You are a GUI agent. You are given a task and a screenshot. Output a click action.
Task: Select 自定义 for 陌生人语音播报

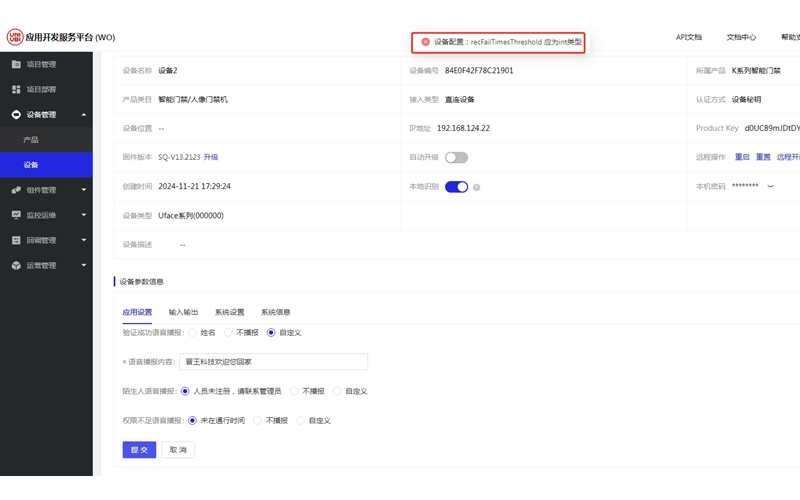click(x=337, y=391)
